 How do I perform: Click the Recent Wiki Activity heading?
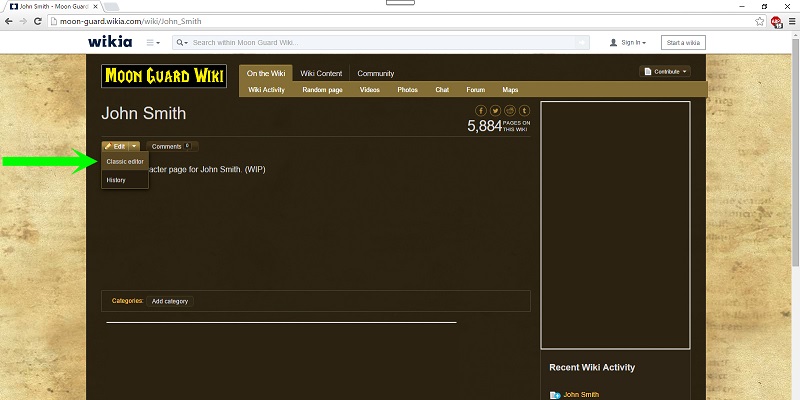[592, 367]
